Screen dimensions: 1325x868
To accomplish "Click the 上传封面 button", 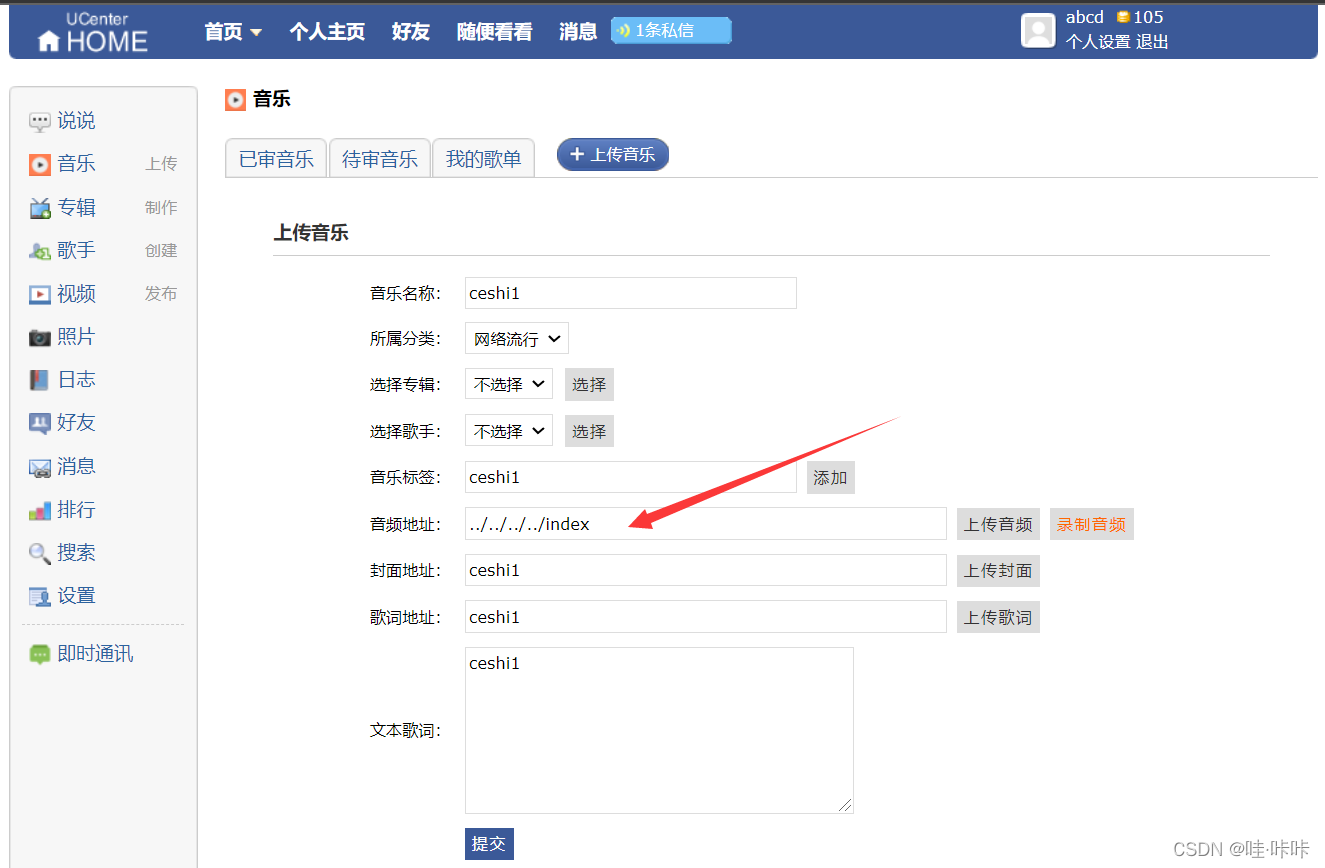I will coord(997,570).
